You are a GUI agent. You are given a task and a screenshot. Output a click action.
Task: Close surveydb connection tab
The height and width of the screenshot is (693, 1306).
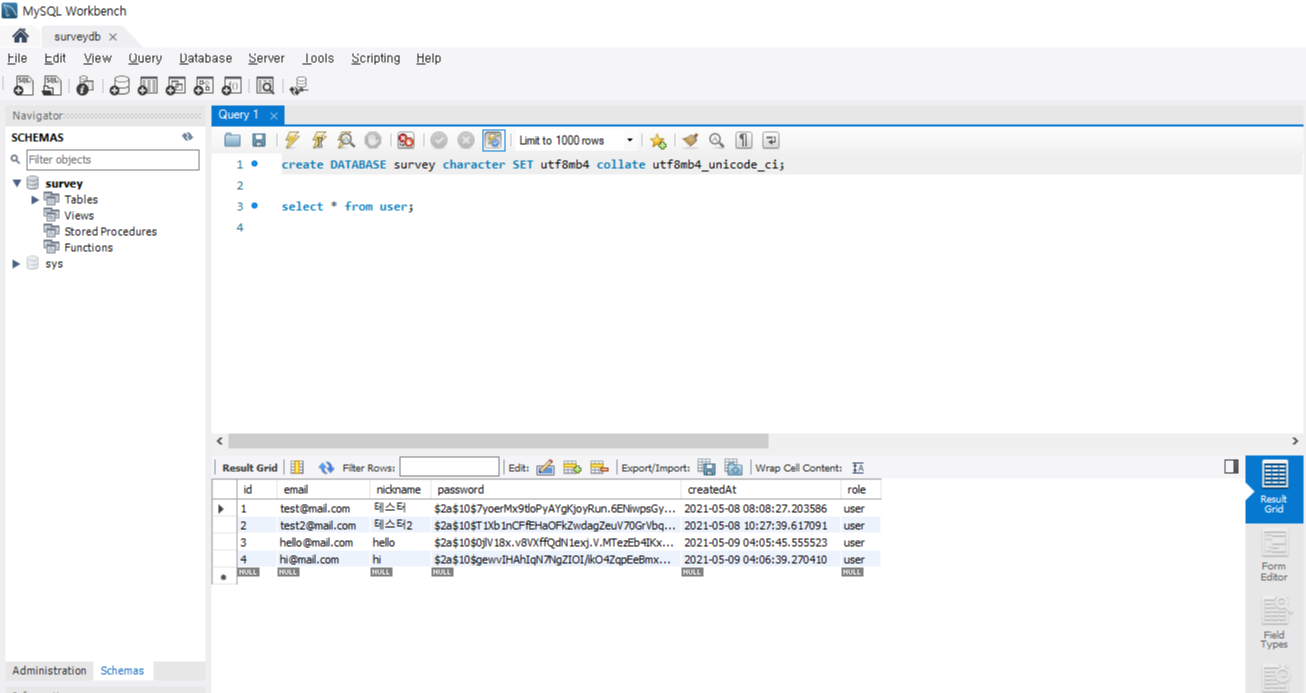112,37
